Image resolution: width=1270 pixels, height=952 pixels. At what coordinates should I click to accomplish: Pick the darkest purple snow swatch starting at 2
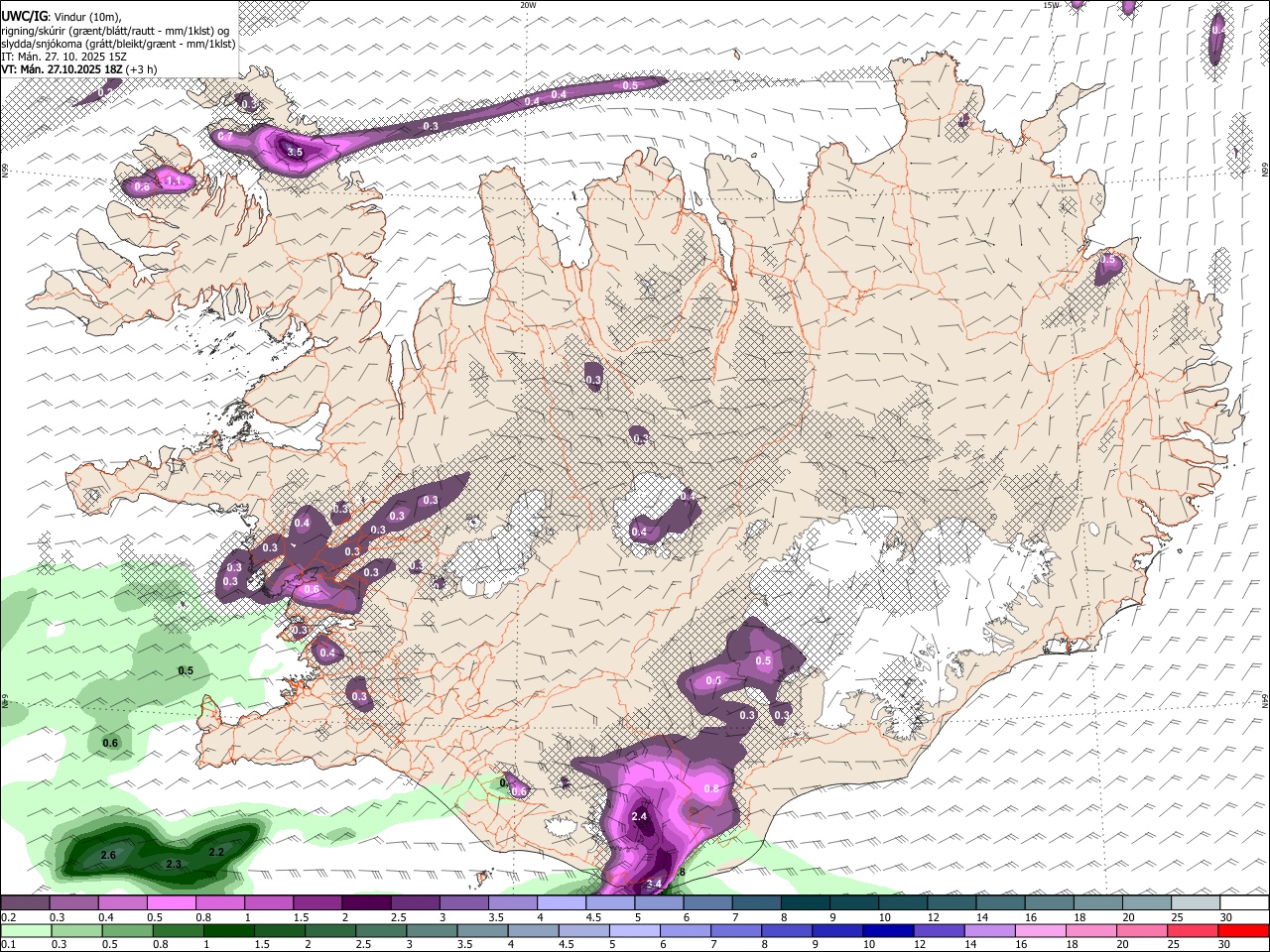[x=365, y=902]
